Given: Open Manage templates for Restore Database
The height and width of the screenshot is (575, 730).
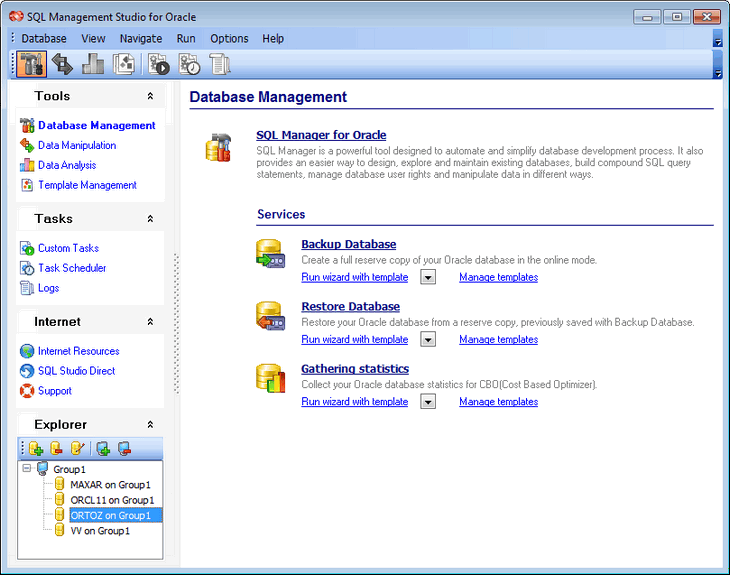Looking at the screenshot, I should [x=499, y=339].
